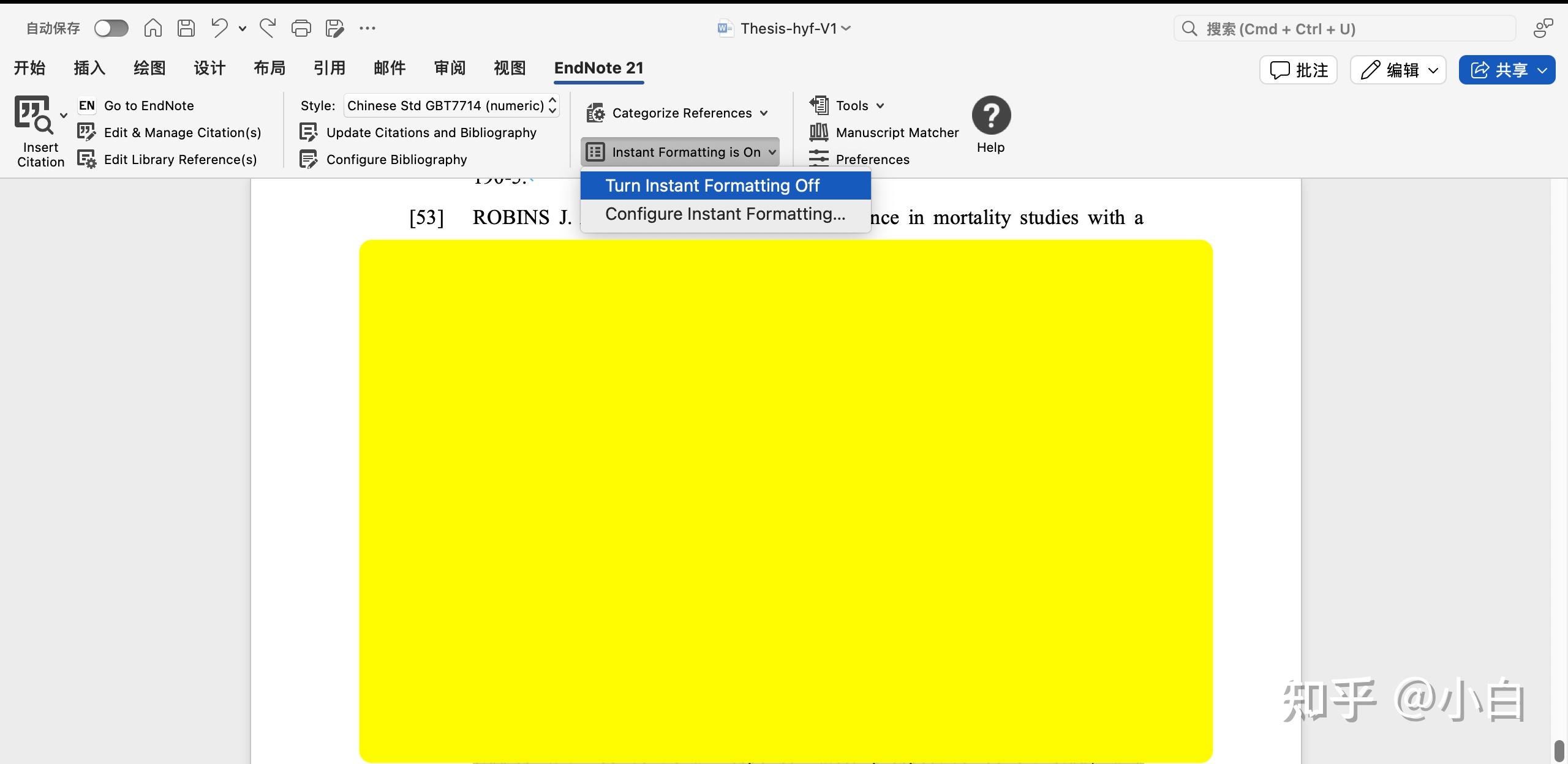Select Turn Instant Formatting Off

click(x=712, y=185)
